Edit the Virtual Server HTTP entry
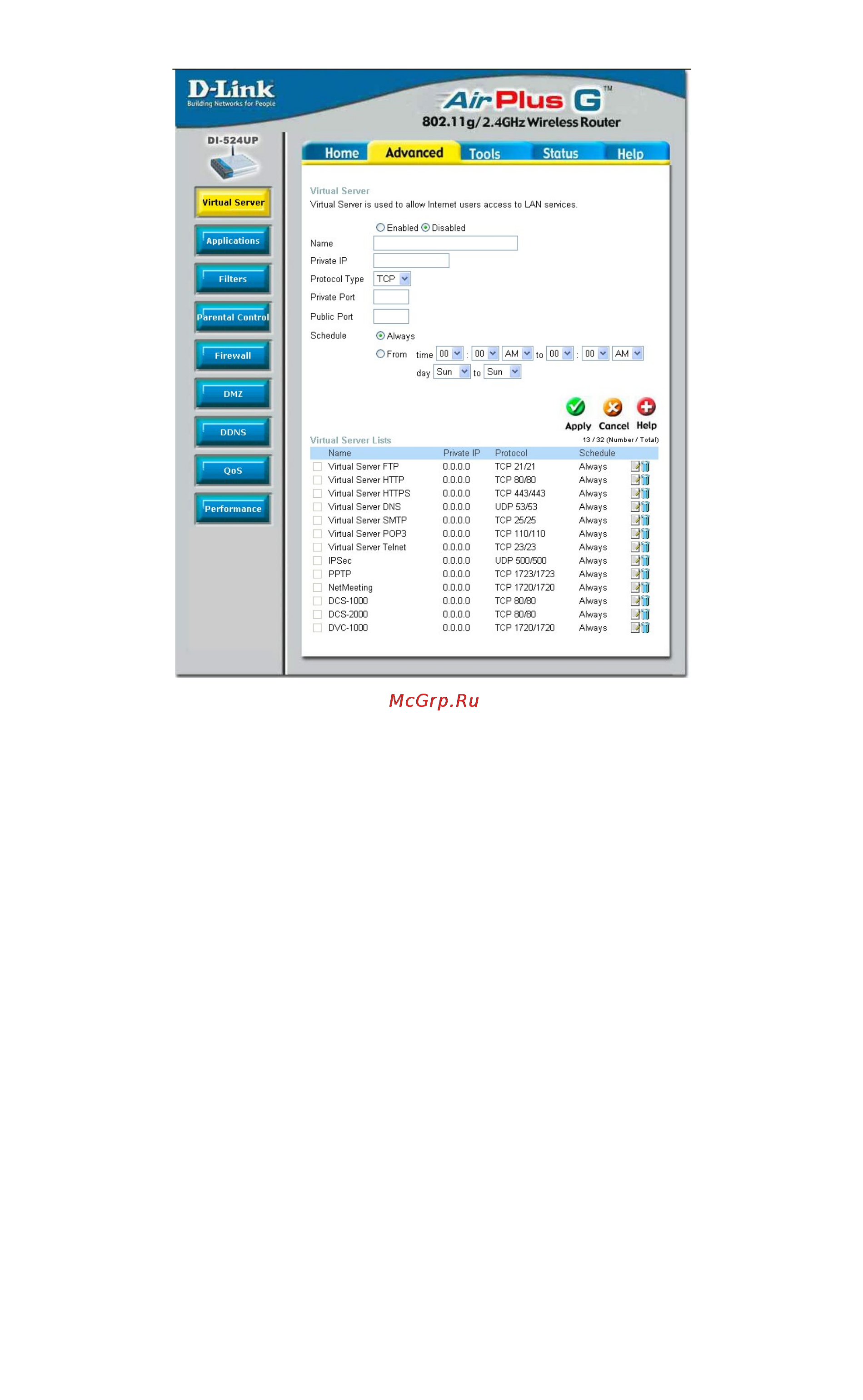Viewport: 863px width, 1400px height. point(635,480)
